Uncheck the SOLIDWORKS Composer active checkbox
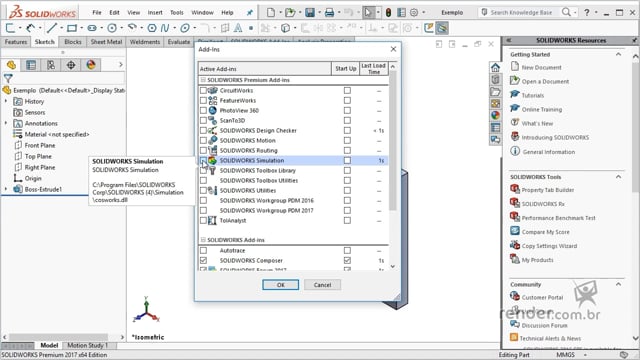The image size is (640, 360). [x=203, y=260]
